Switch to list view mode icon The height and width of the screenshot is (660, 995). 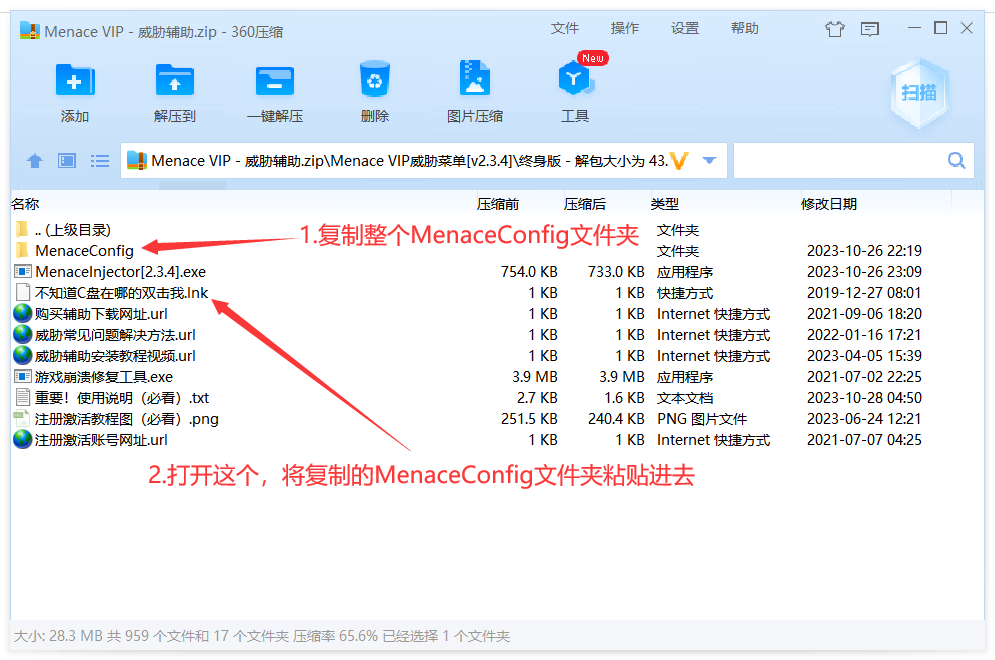(100, 161)
